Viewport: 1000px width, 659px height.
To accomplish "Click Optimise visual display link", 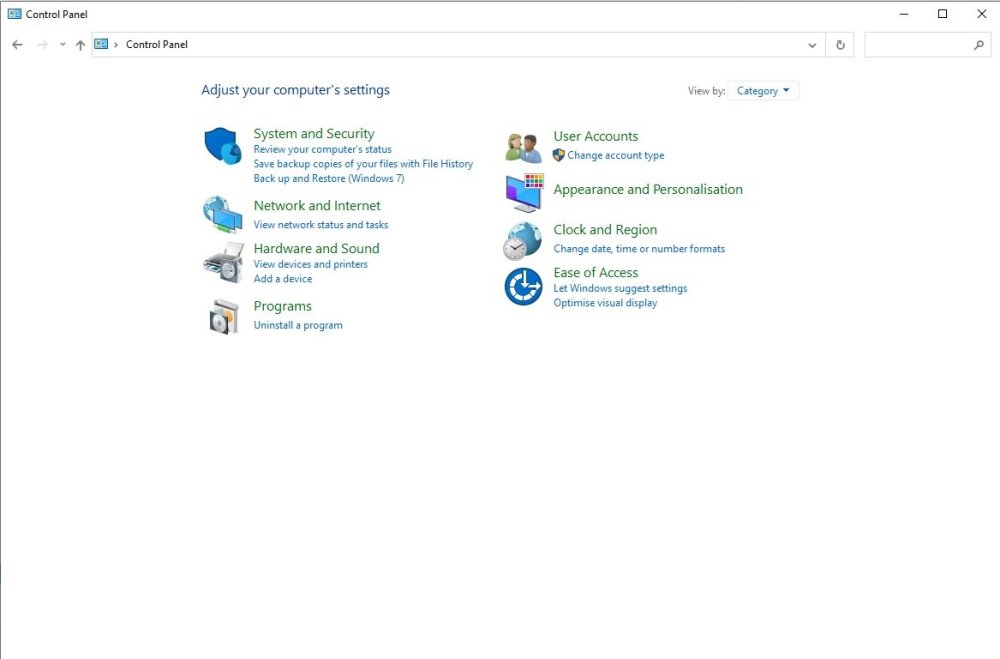I will pos(605,303).
